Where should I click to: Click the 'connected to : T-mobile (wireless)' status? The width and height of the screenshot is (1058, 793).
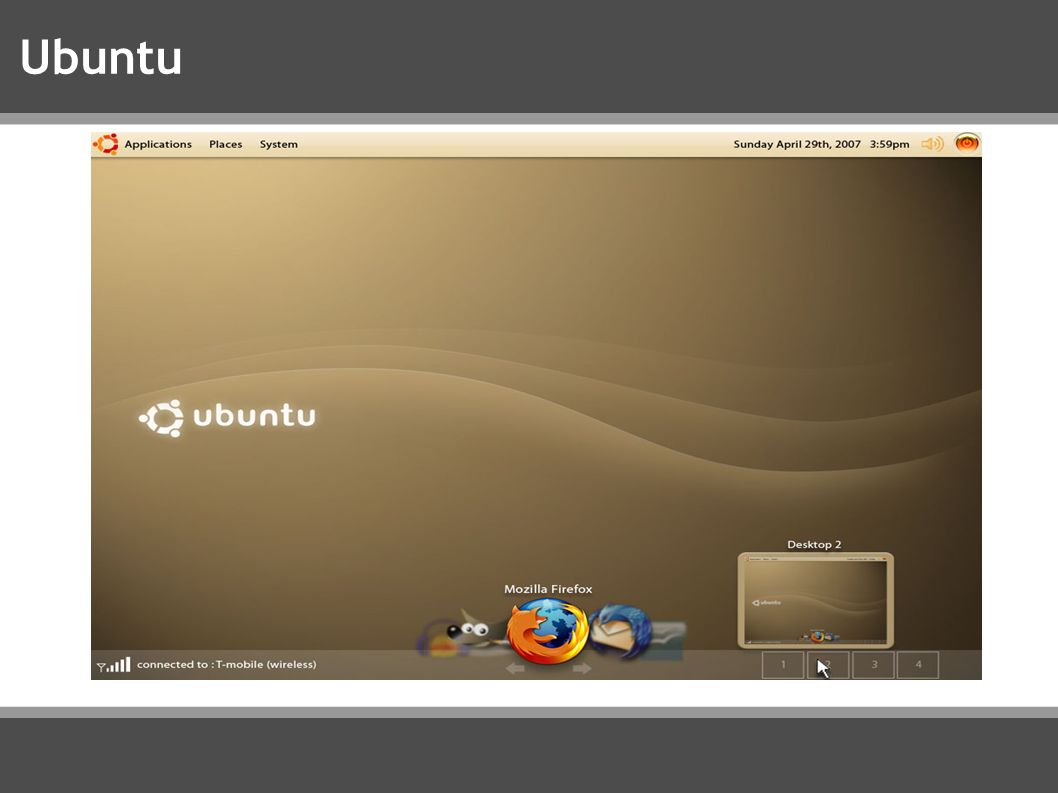click(x=227, y=664)
